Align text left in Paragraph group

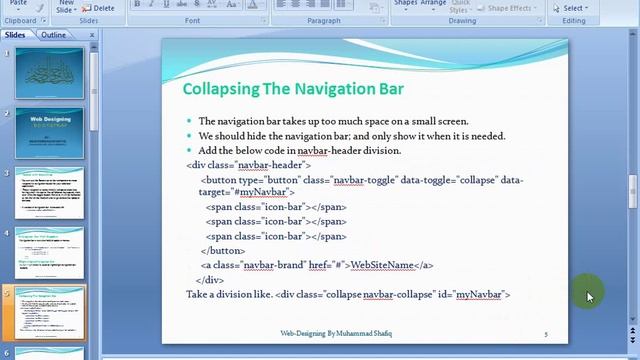coord(281,4)
